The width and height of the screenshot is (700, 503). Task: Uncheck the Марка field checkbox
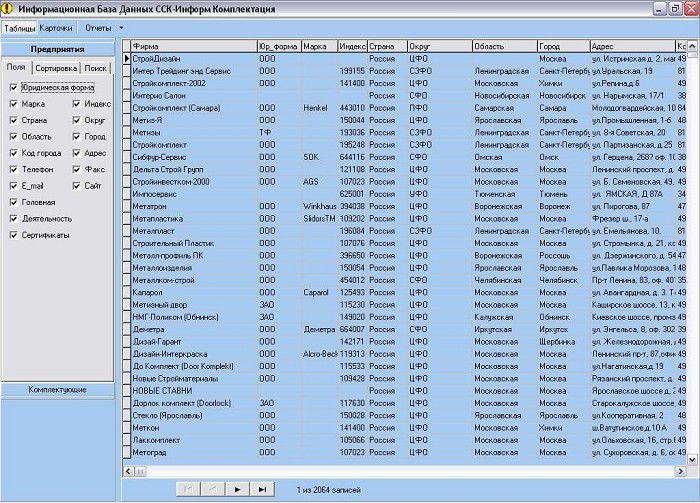click(14, 104)
